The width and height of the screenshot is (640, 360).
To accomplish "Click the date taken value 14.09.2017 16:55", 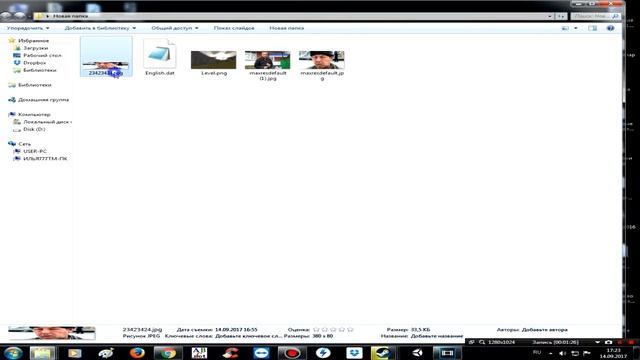I will click(x=236, y=329).
